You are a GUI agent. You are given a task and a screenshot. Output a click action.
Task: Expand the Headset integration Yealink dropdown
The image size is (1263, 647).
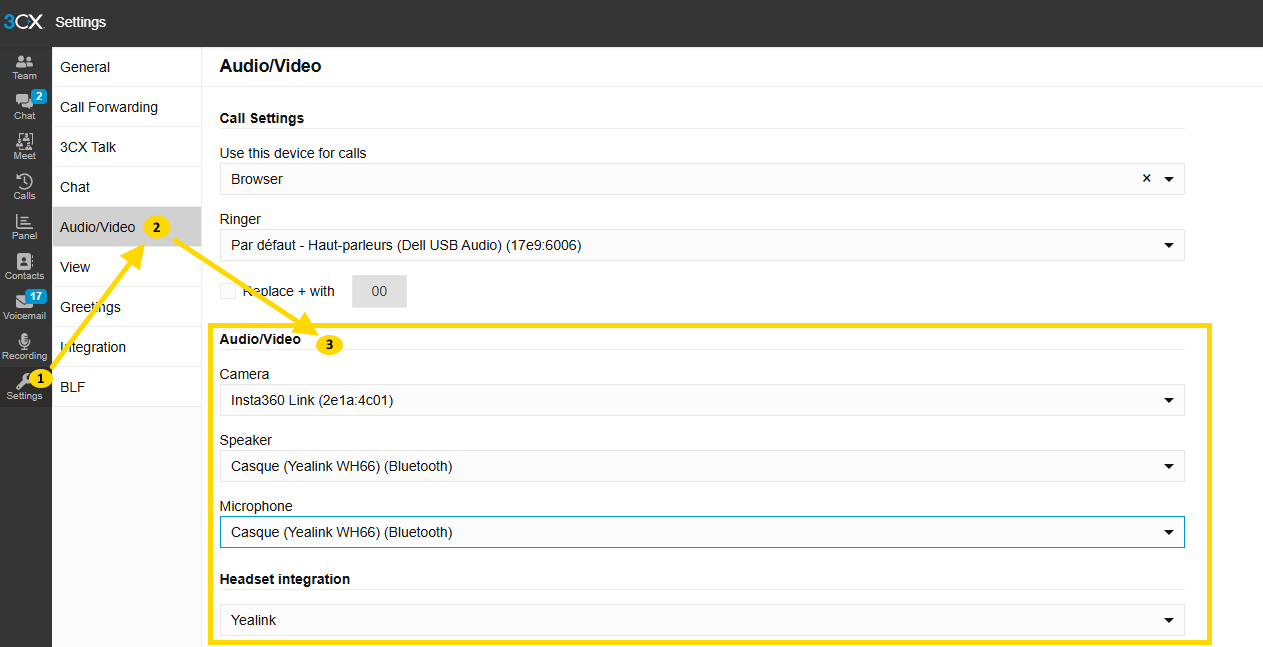pos(702,620)
